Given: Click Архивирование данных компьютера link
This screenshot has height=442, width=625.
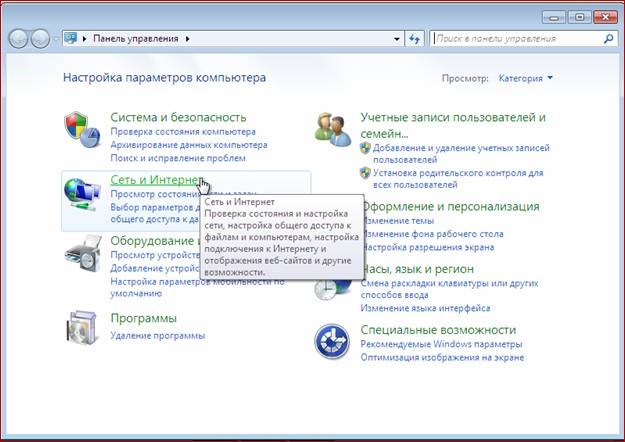Looking at the screenshot, I should (189, 145).
